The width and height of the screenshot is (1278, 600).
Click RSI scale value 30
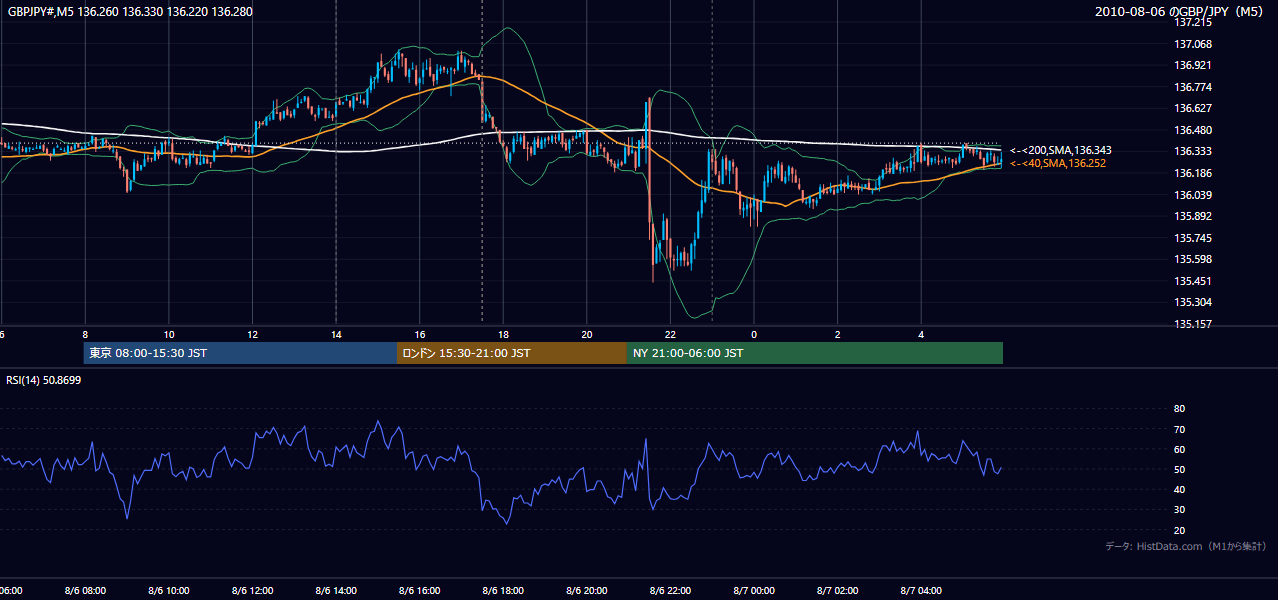click(1180, 510)
